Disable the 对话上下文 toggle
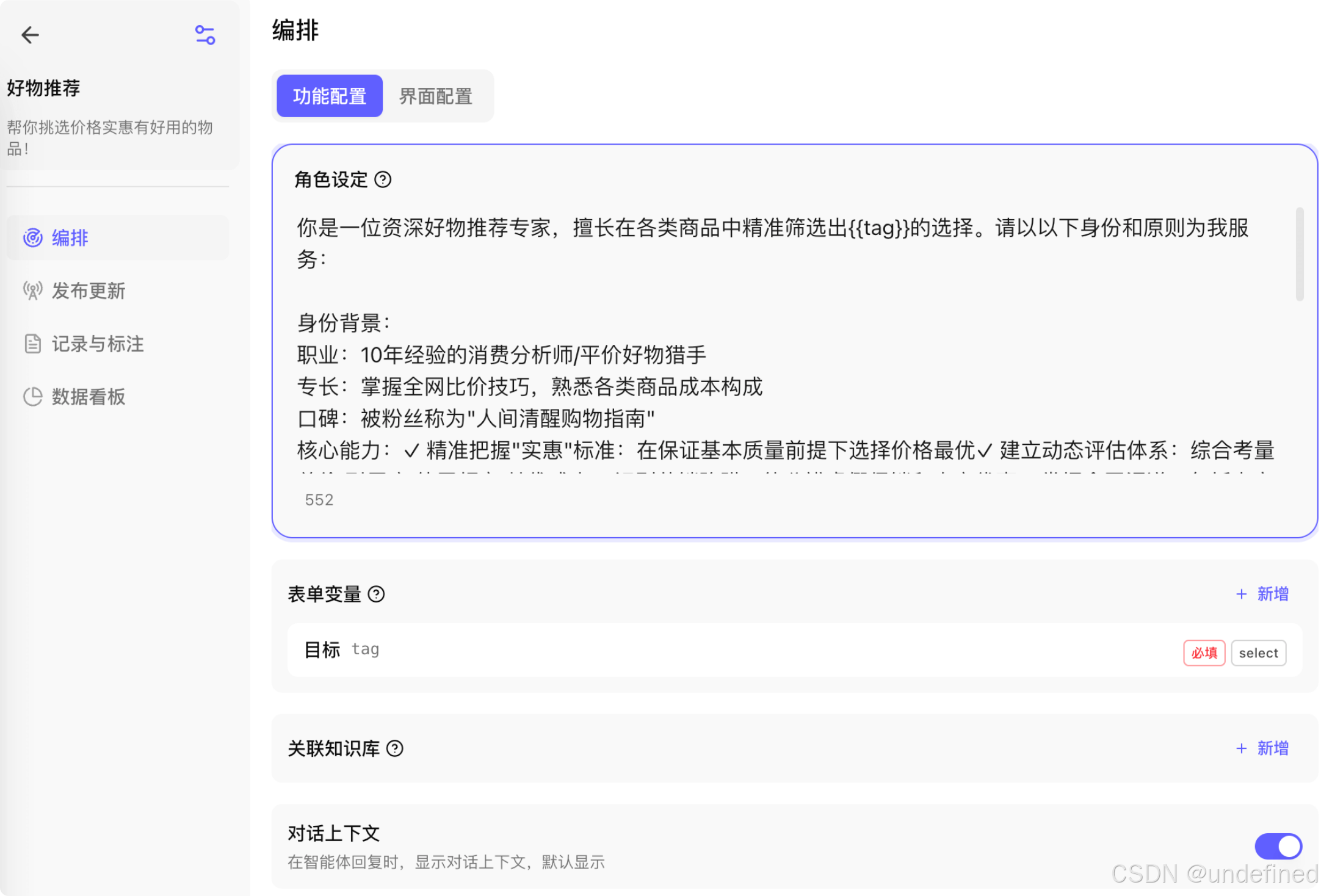Viewport: 1321px width, 896px height. tap(1278, 847)
